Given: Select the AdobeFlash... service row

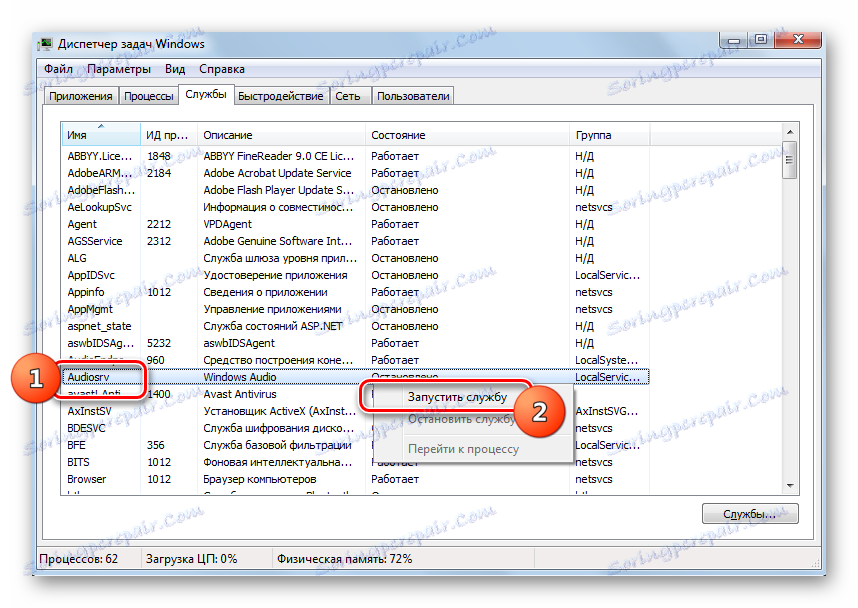Looking at the screenshot, I should 355,190.
